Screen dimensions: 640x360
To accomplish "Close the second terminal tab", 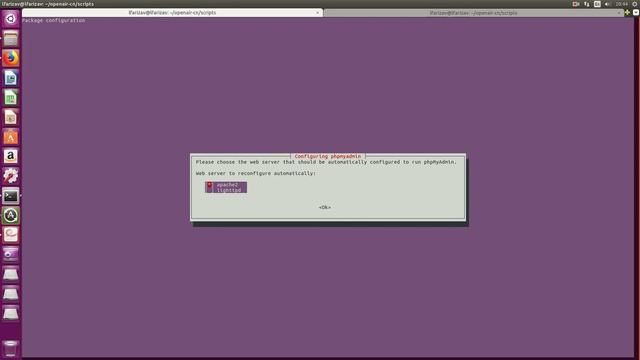I will (619, 13).
